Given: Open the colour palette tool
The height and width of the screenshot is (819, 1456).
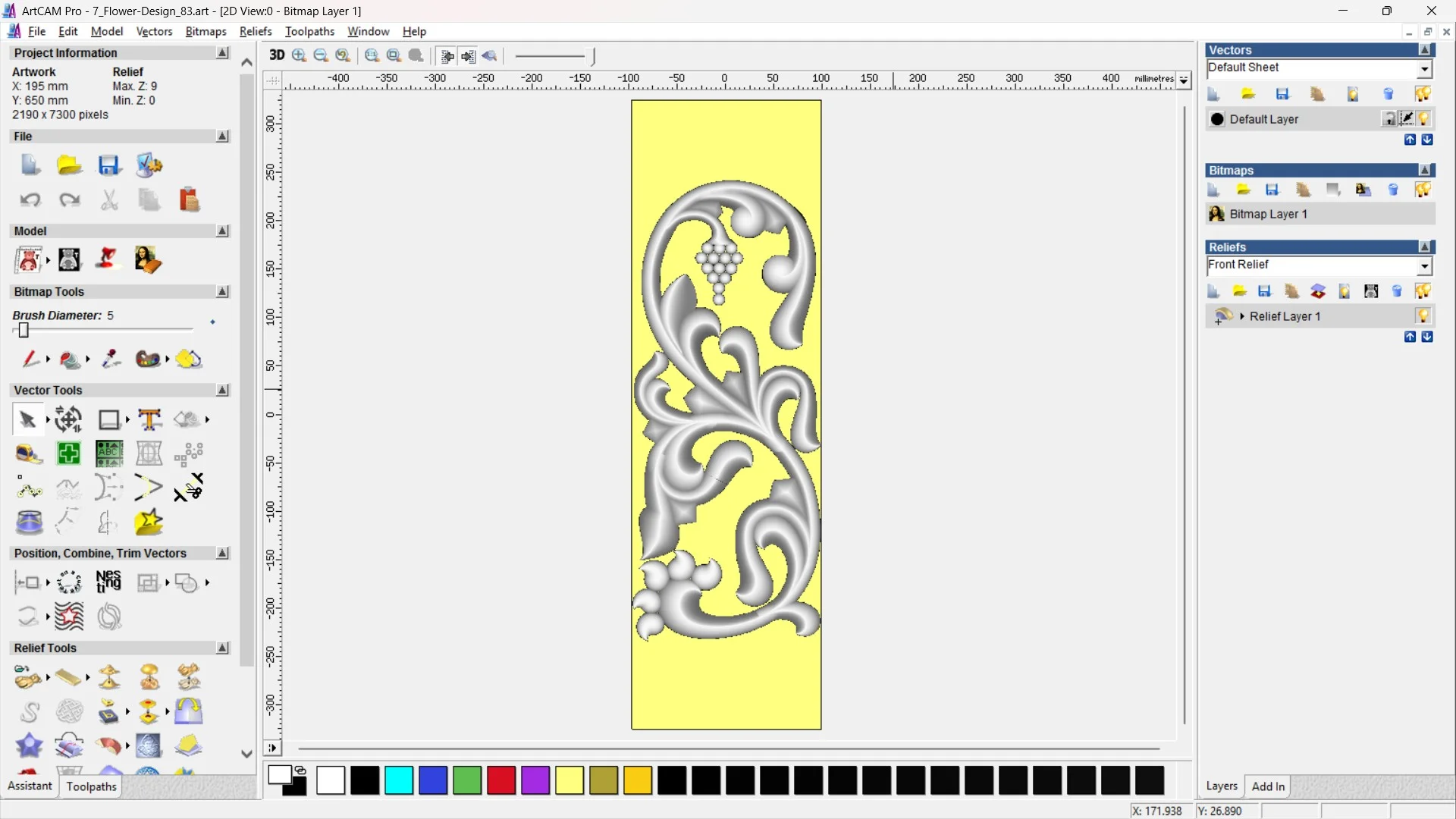Looking at the screenshot, I should [x=147, y=359].
